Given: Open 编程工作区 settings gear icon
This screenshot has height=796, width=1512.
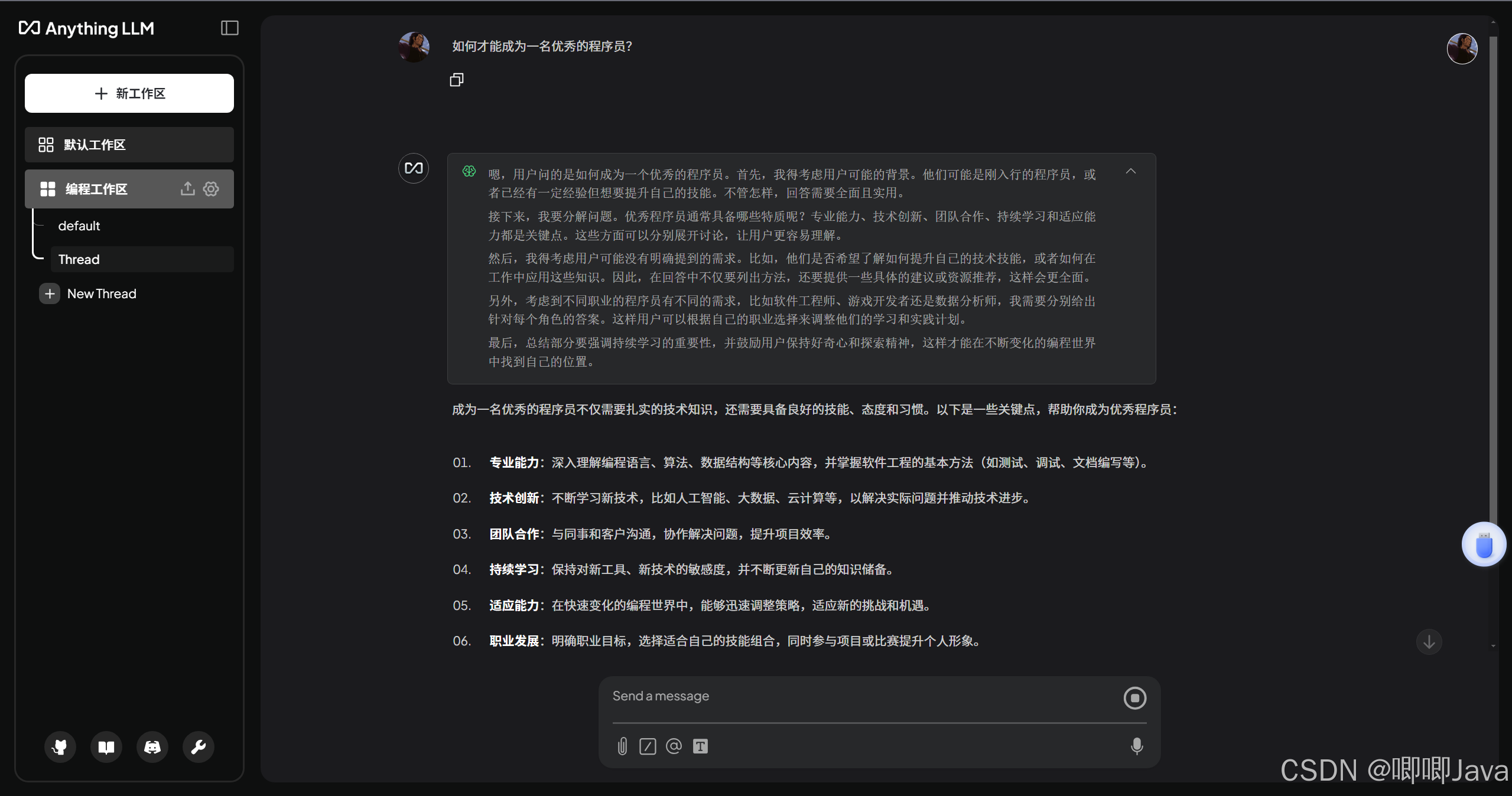Looking at the screenshot, I should pos(211,189).
